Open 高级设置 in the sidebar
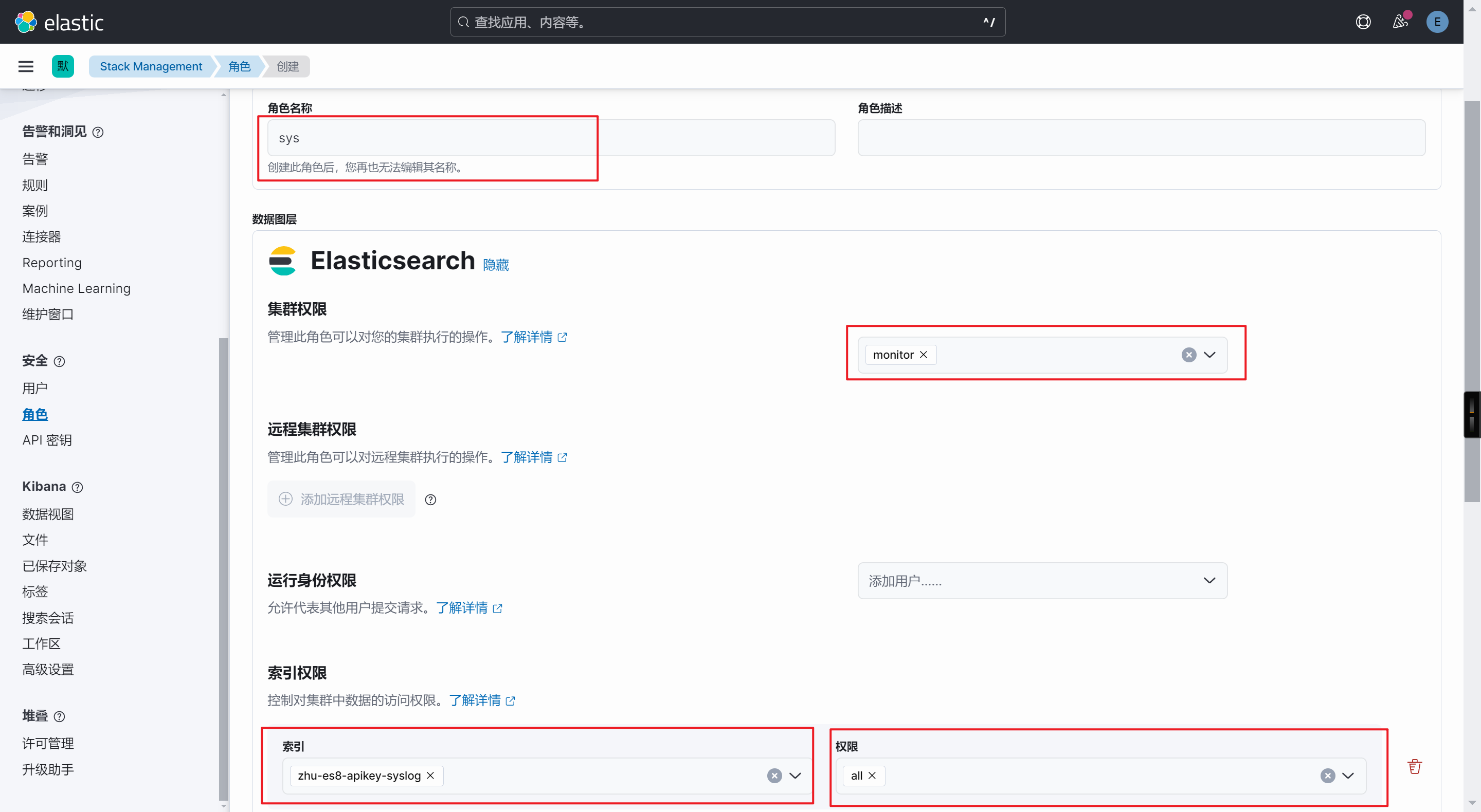 (48, 670)
